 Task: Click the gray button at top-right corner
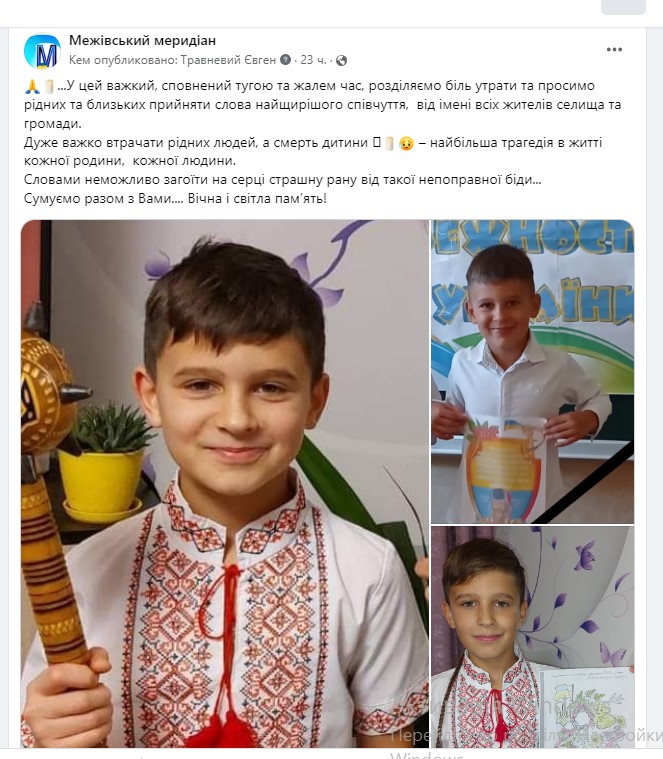point(623,6)
